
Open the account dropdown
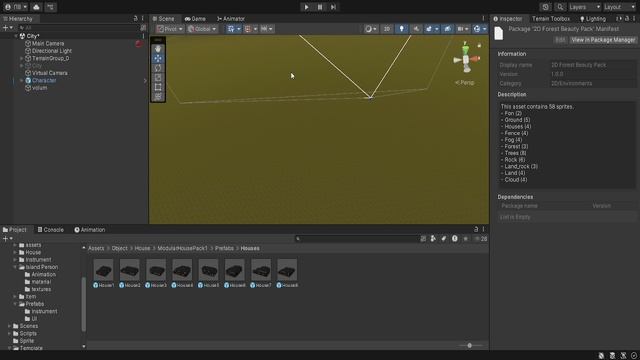point(16,7)
